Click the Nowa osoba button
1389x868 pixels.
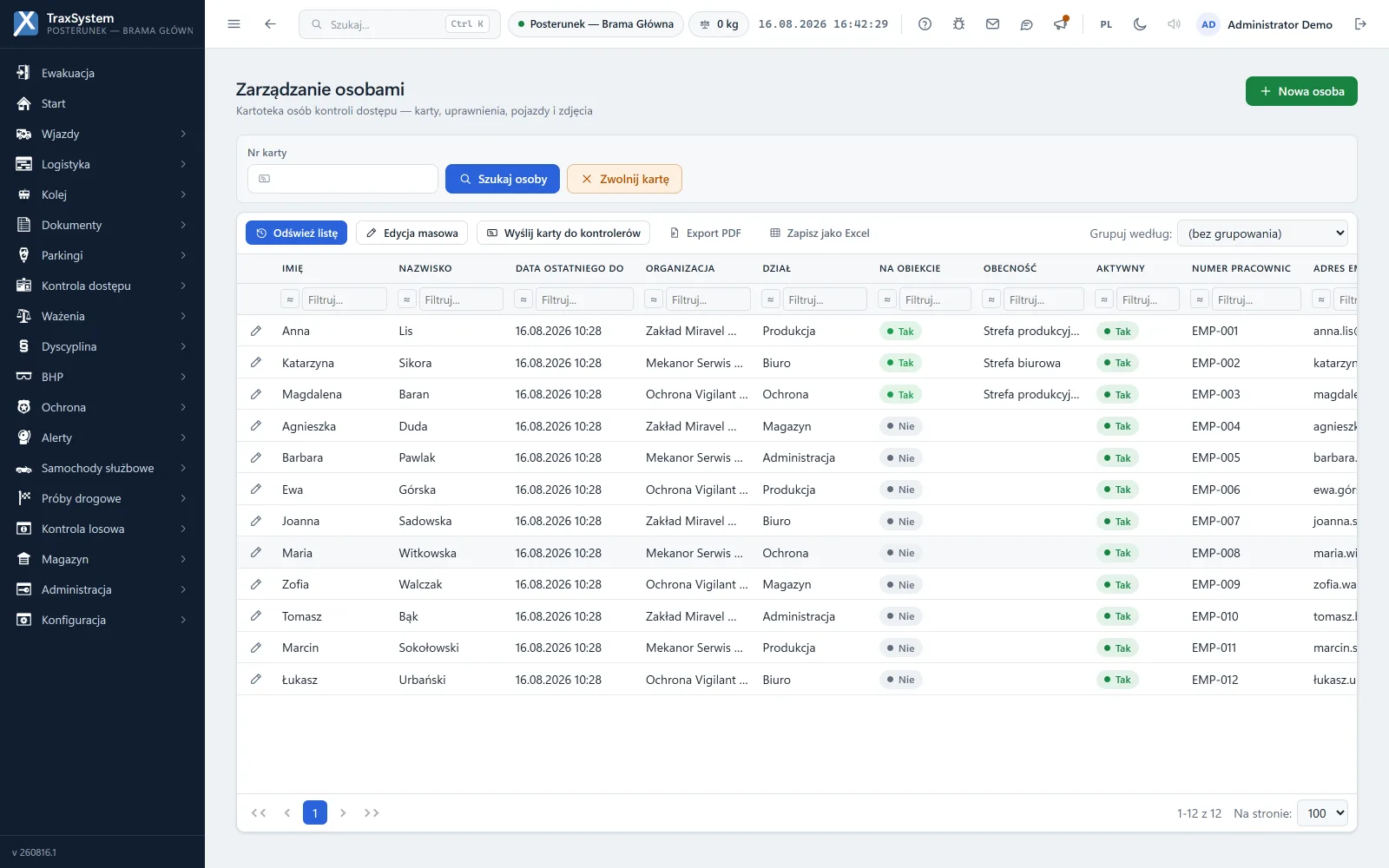pyautogui.click(x=1301, y=91)
